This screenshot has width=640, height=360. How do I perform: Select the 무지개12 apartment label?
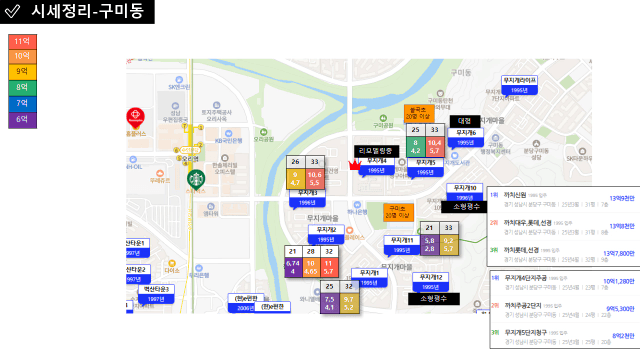(x=431, y=282)
